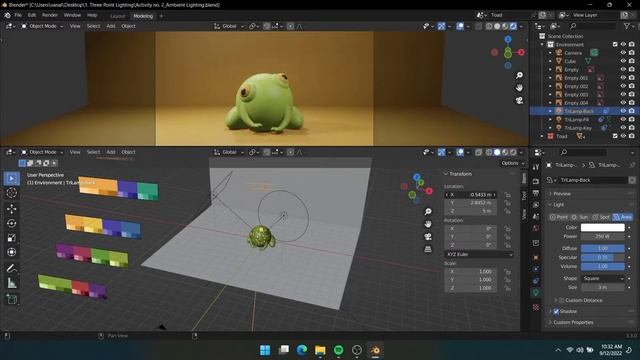Select the Add Cube tool in lower viewport
Image resolution: width=640 pixels, height=360 pixels.
[x=11, y=299]
